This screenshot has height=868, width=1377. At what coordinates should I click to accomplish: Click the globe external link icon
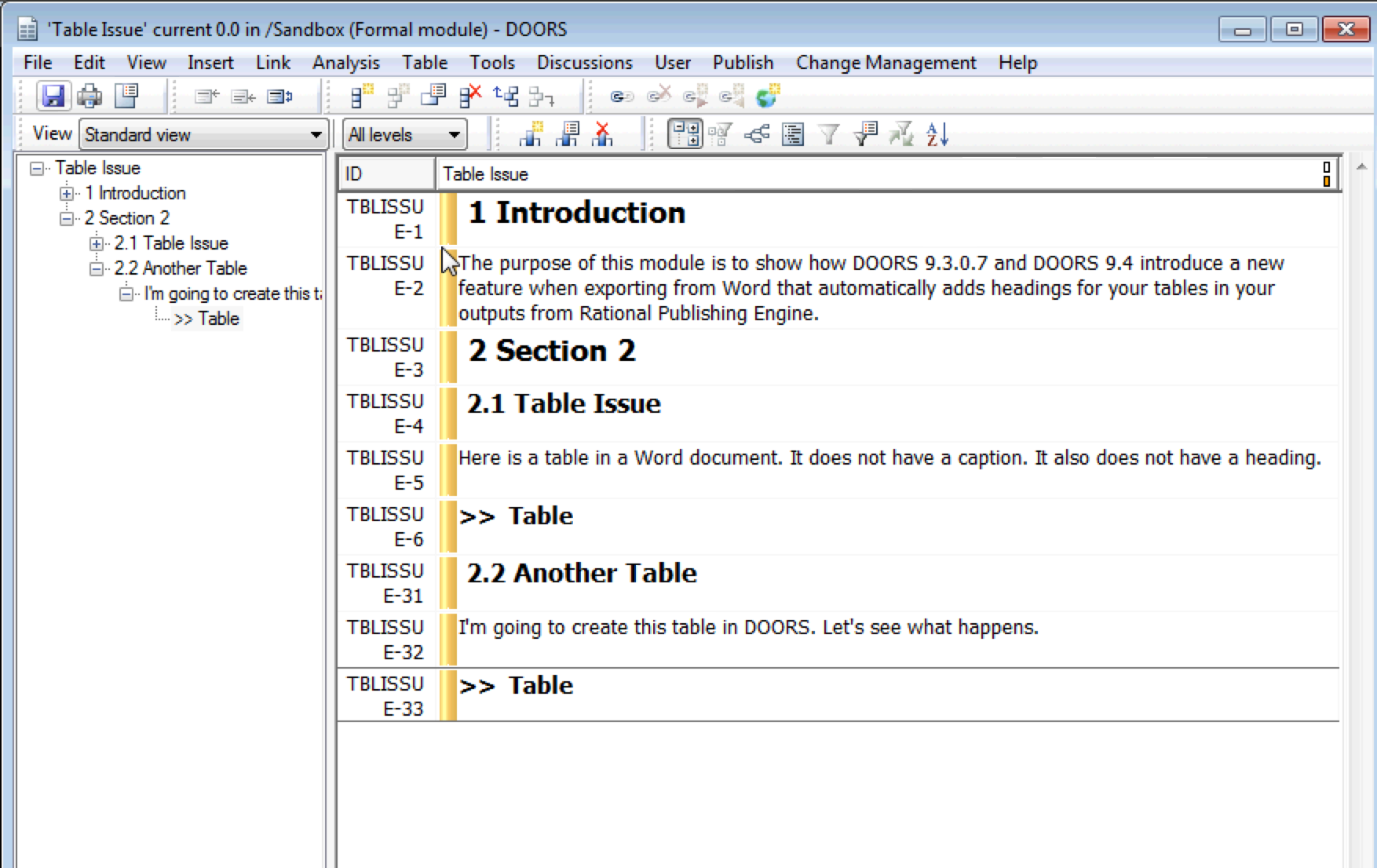pyautogui.click(x=767, y=97)
